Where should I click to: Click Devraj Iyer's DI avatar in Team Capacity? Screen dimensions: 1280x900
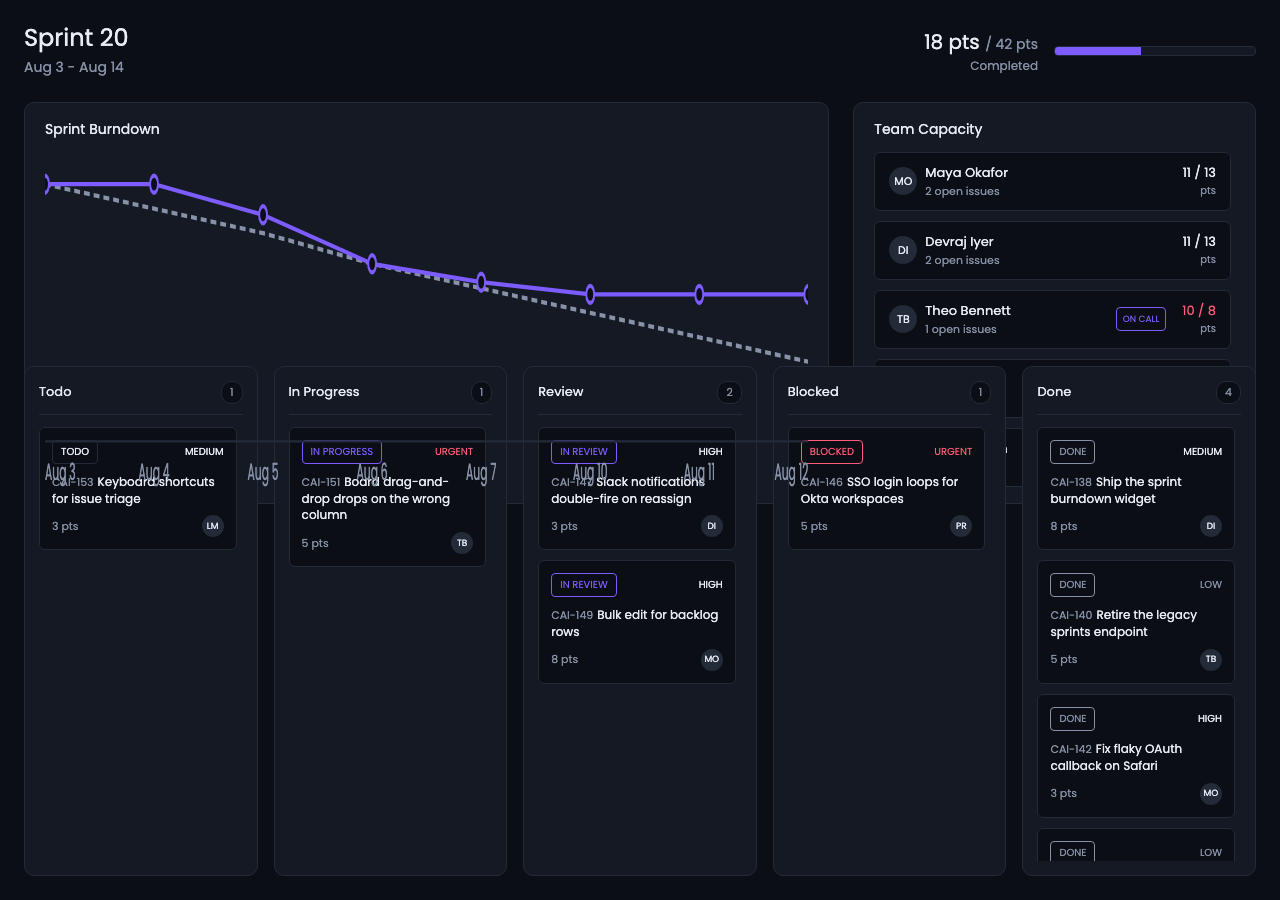pos(903,250)
